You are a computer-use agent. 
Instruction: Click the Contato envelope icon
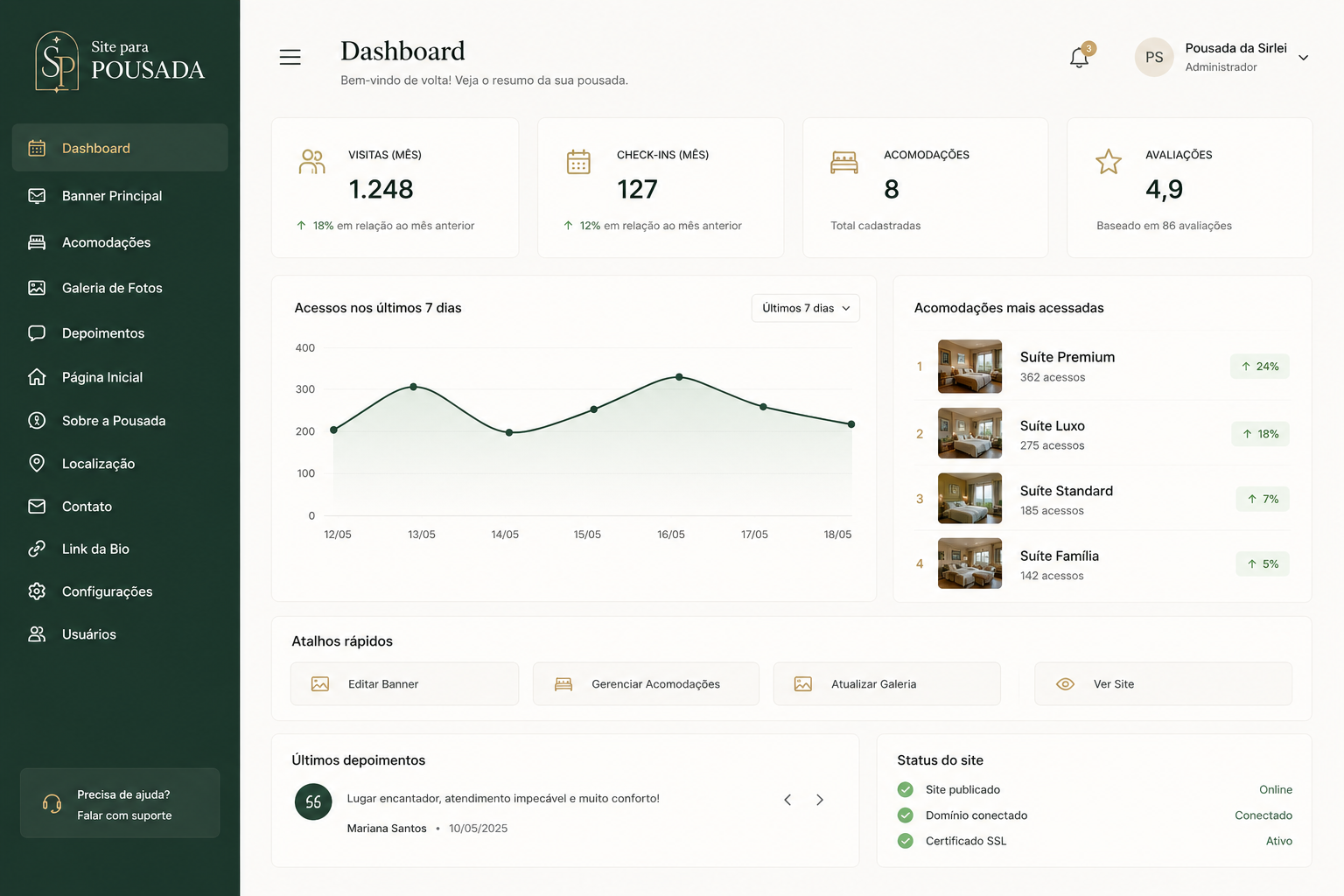[x=37, y=507]
